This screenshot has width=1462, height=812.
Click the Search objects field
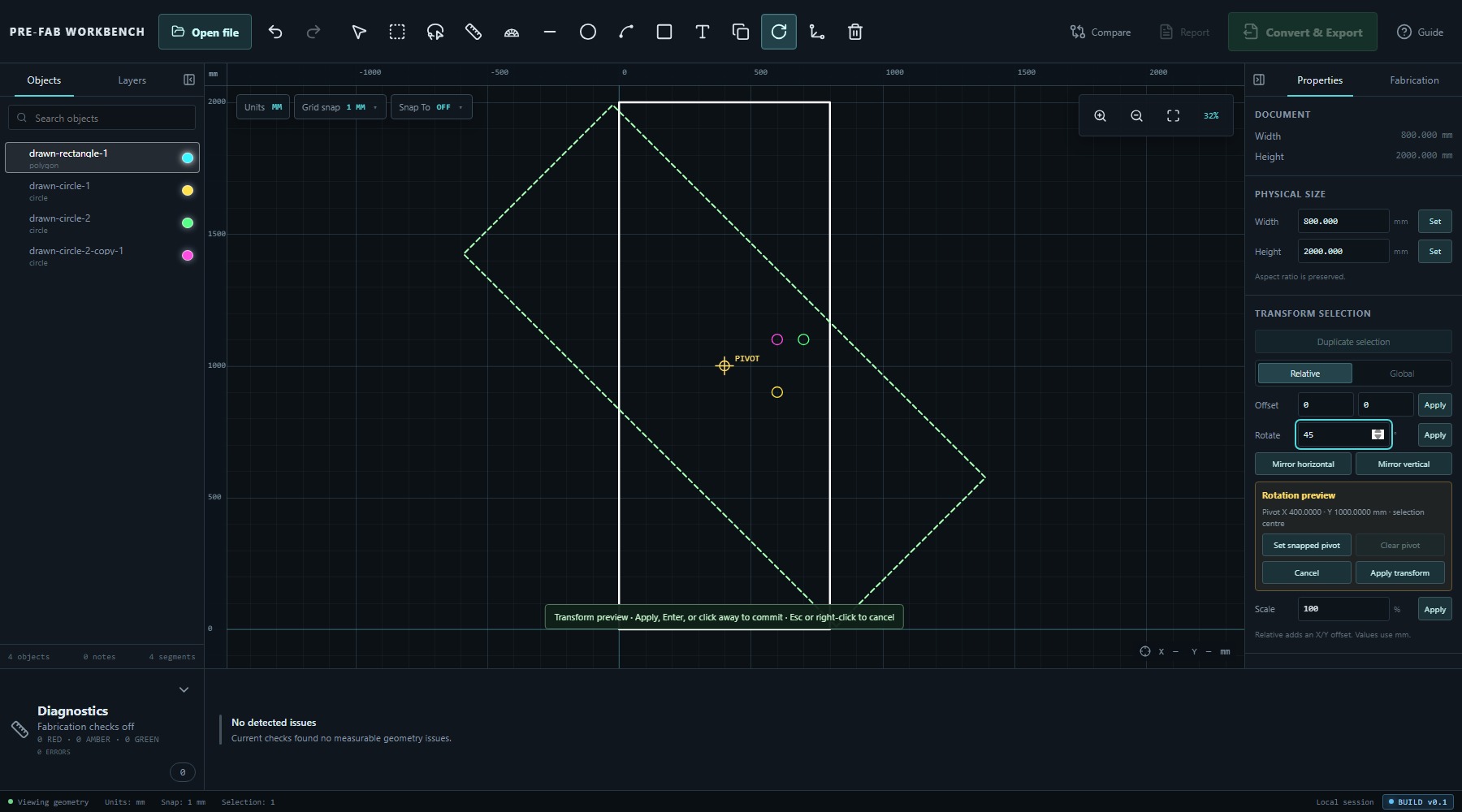click(x=102, y=118)
